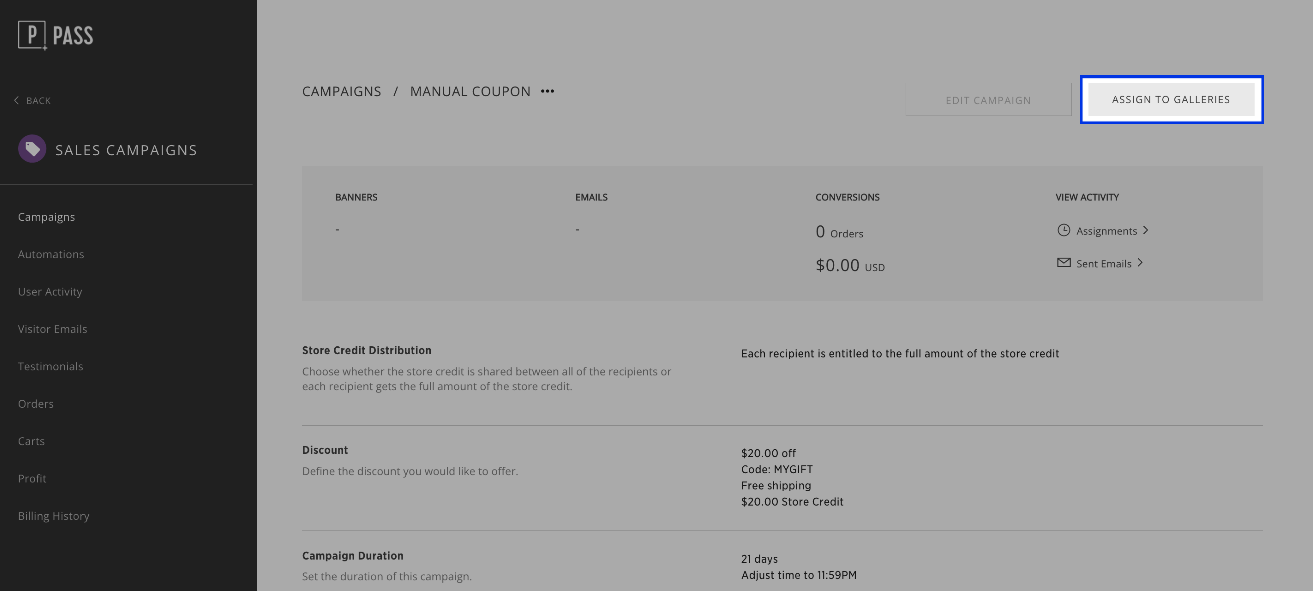Open User Activity page
The image size is (1313, 591).
point(50,292)
